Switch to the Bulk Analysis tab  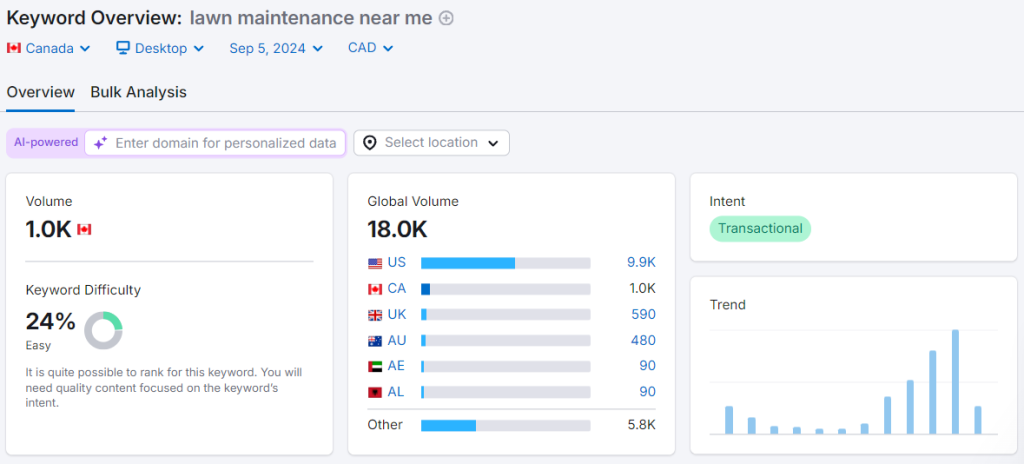[x=138, y=92]
